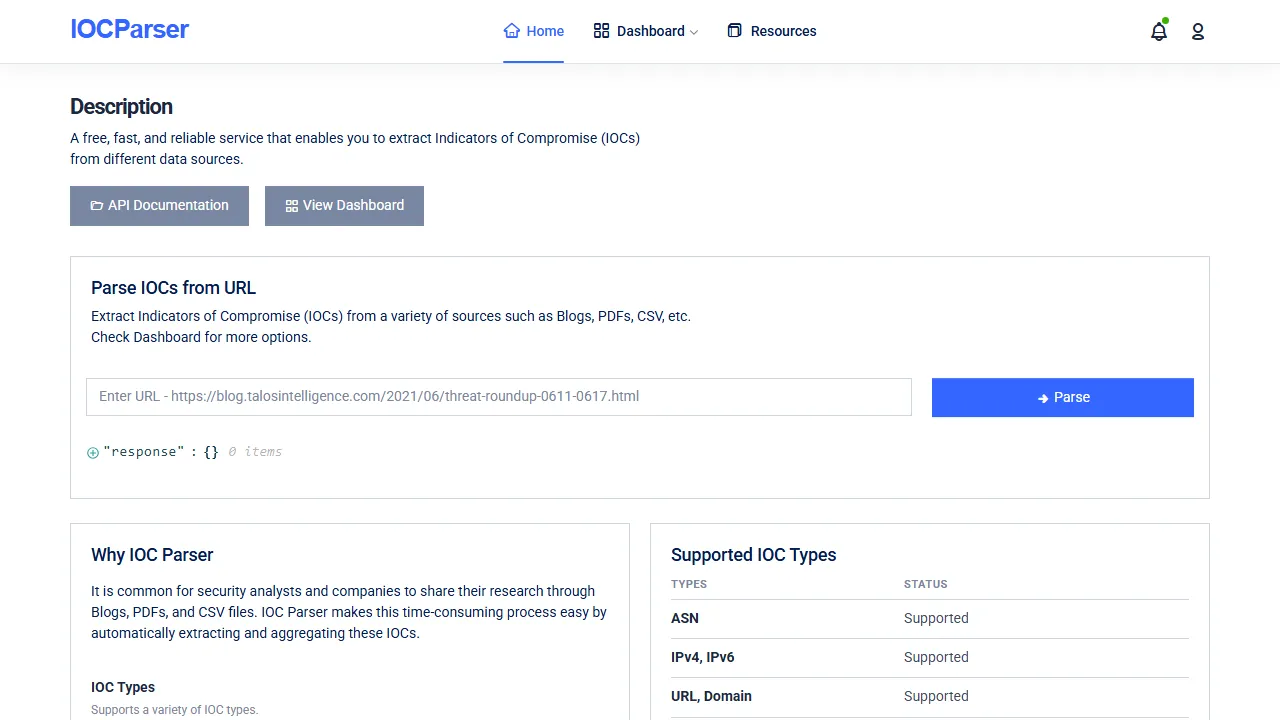Click the arrow icon inside the Parse button

coord(1042,397)
